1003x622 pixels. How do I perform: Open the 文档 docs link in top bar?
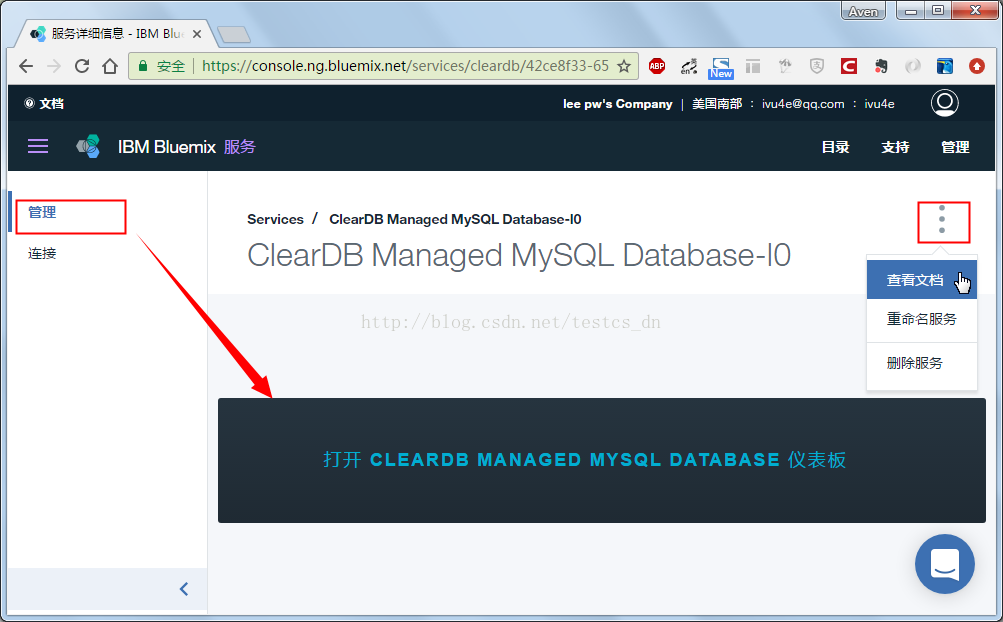pos(44,104)
